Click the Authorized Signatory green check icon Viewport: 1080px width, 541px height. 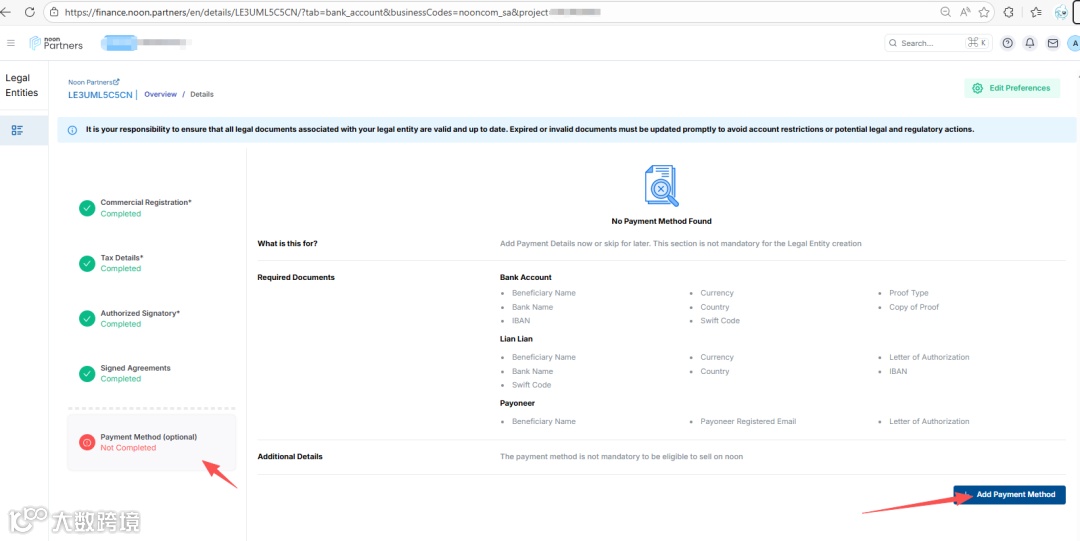coord(87,318)
